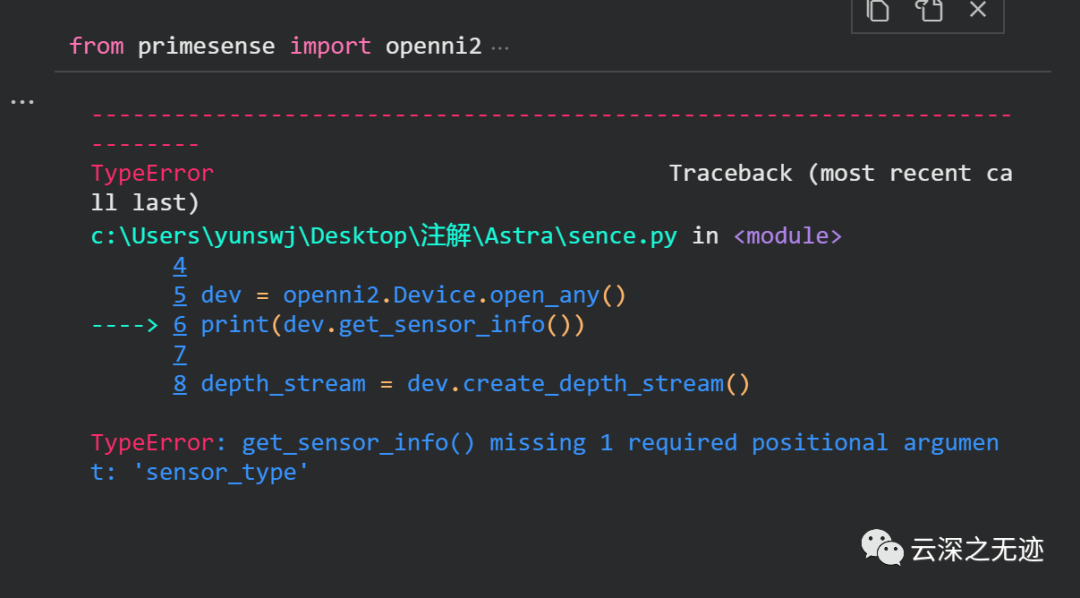
Task: Click line number 4 link
Action: coord(180,265)
